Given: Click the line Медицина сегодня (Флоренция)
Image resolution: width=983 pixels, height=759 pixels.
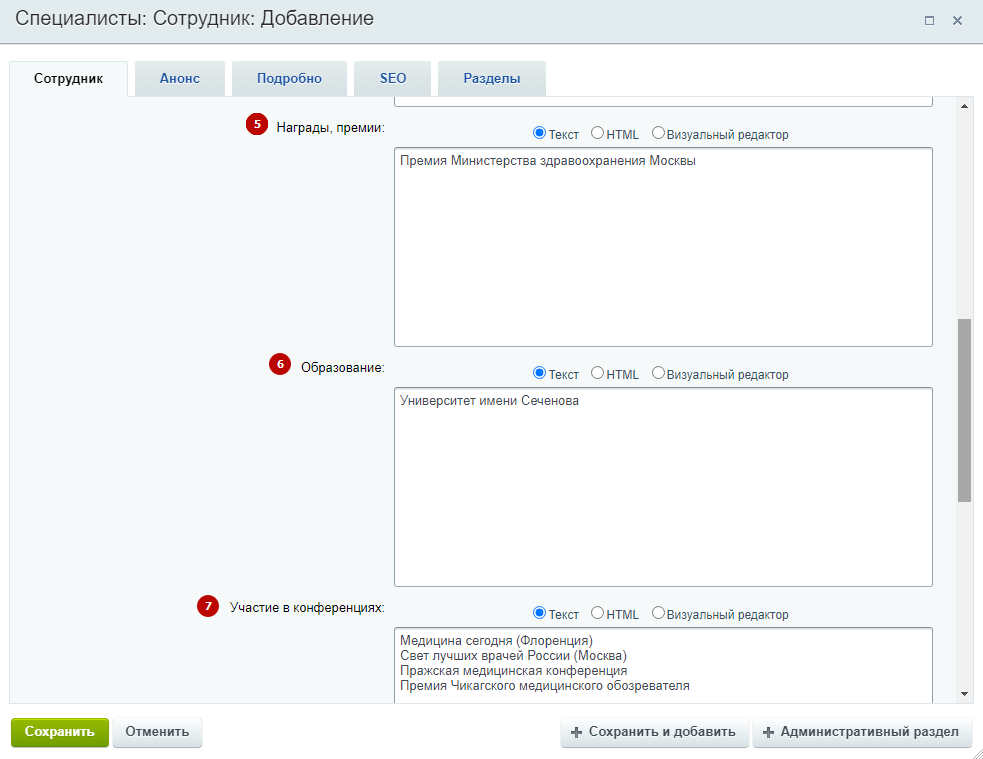Looking at the screenshot, I should (497, 641).
